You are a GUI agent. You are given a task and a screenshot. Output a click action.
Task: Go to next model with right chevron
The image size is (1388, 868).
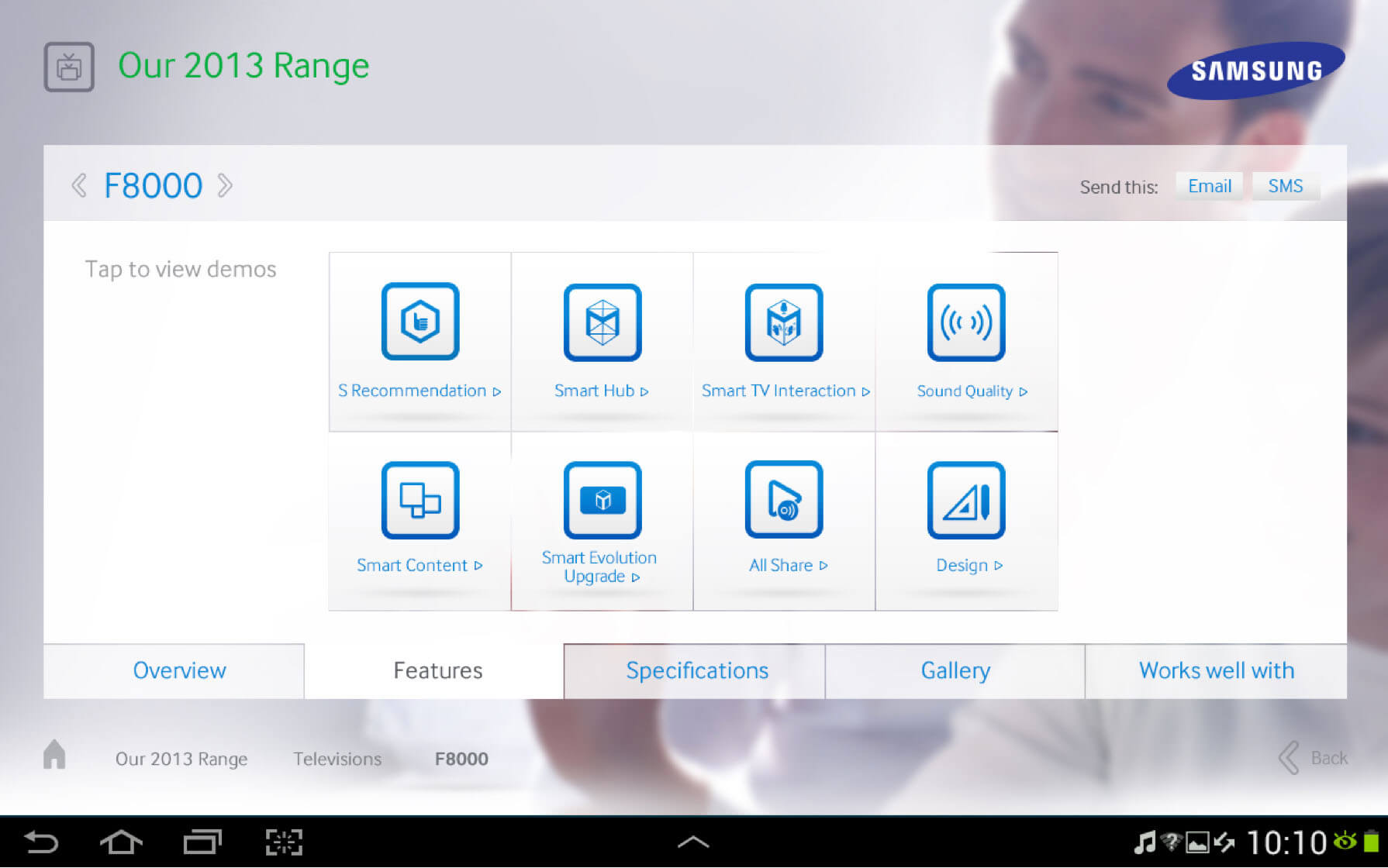point(225,186)
